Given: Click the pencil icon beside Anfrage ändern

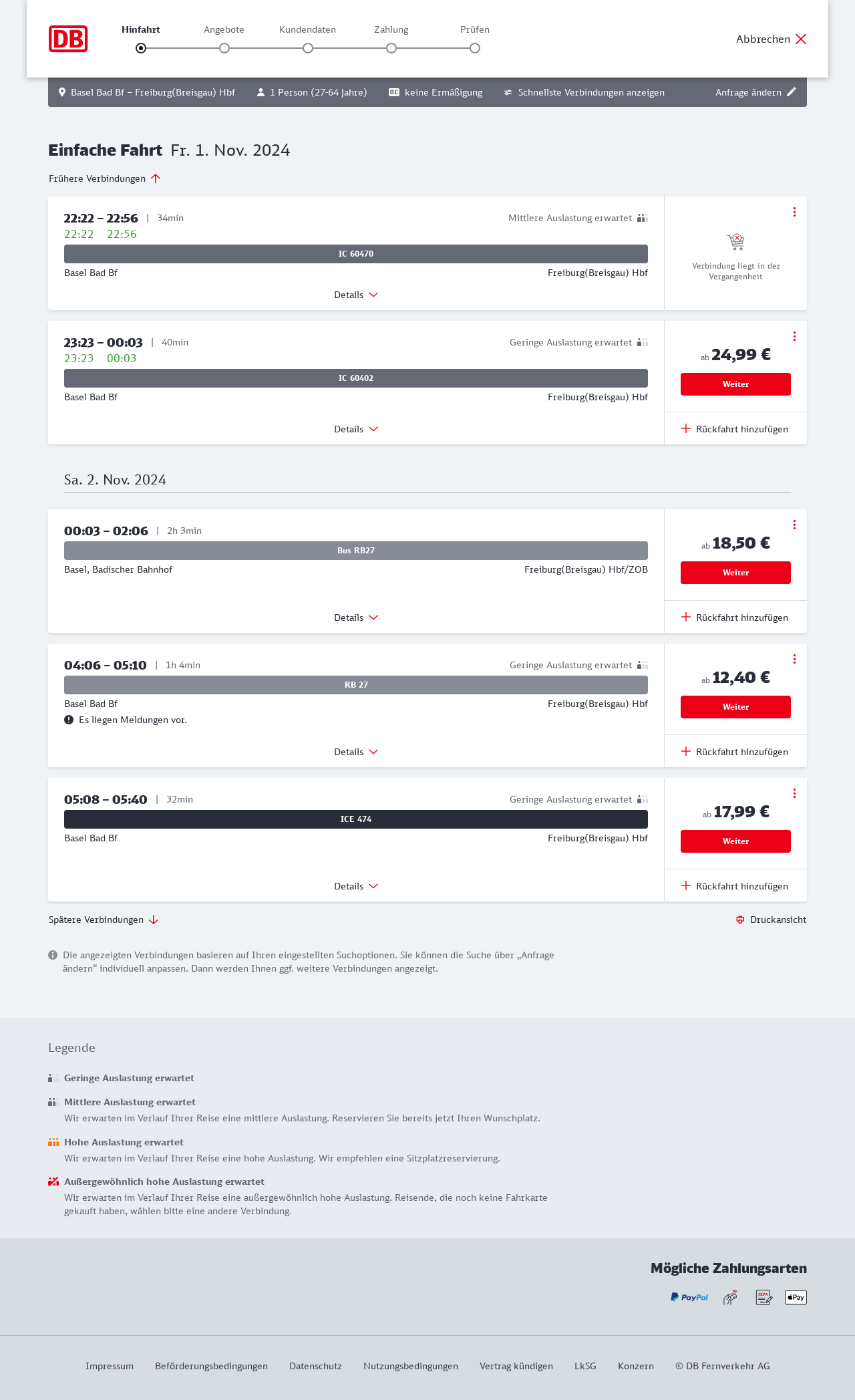Looking at the screenshot, I should [x=792, y=92].
